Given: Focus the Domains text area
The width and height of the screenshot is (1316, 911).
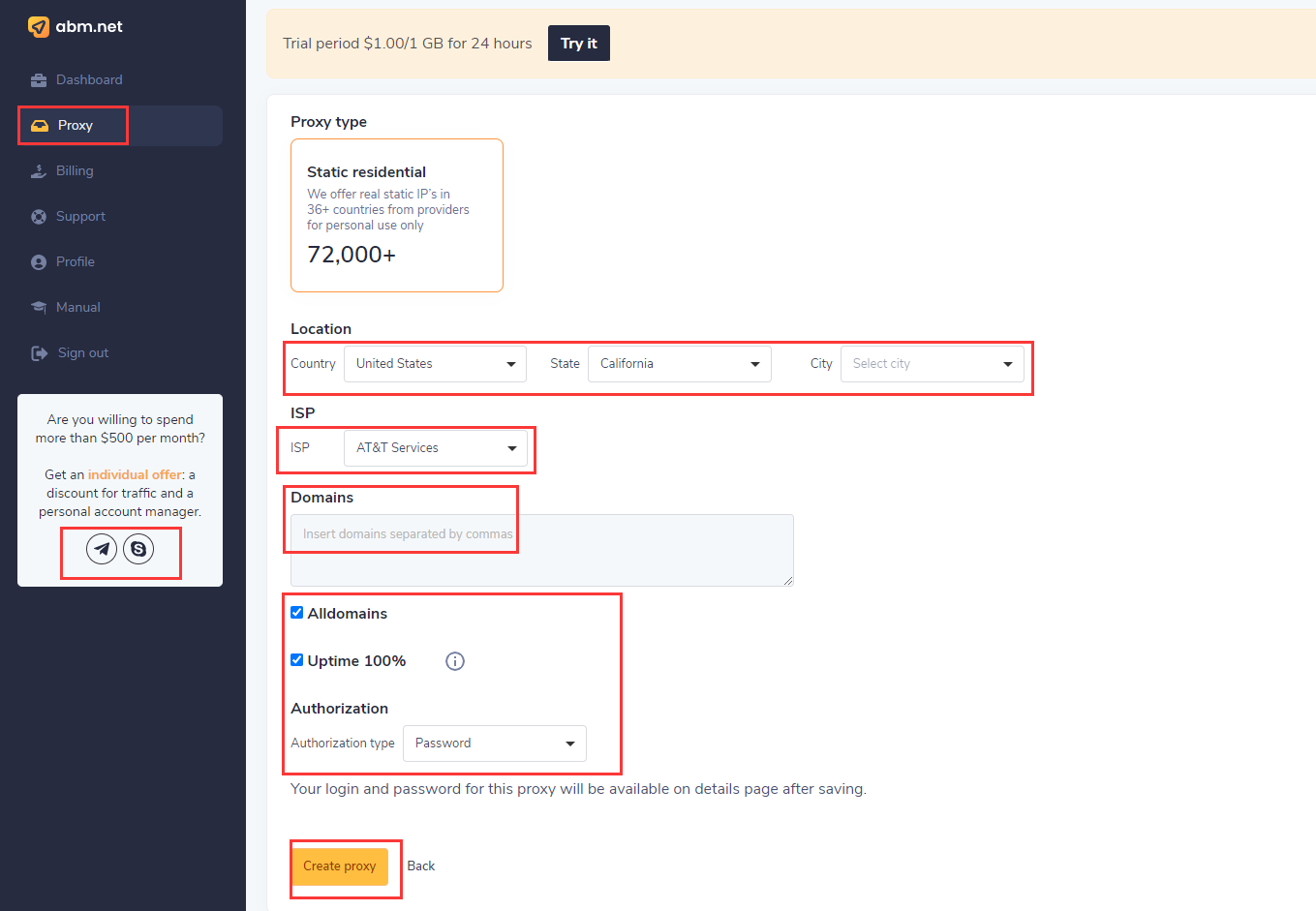Looking at the screenshot, I should point(541,550).
